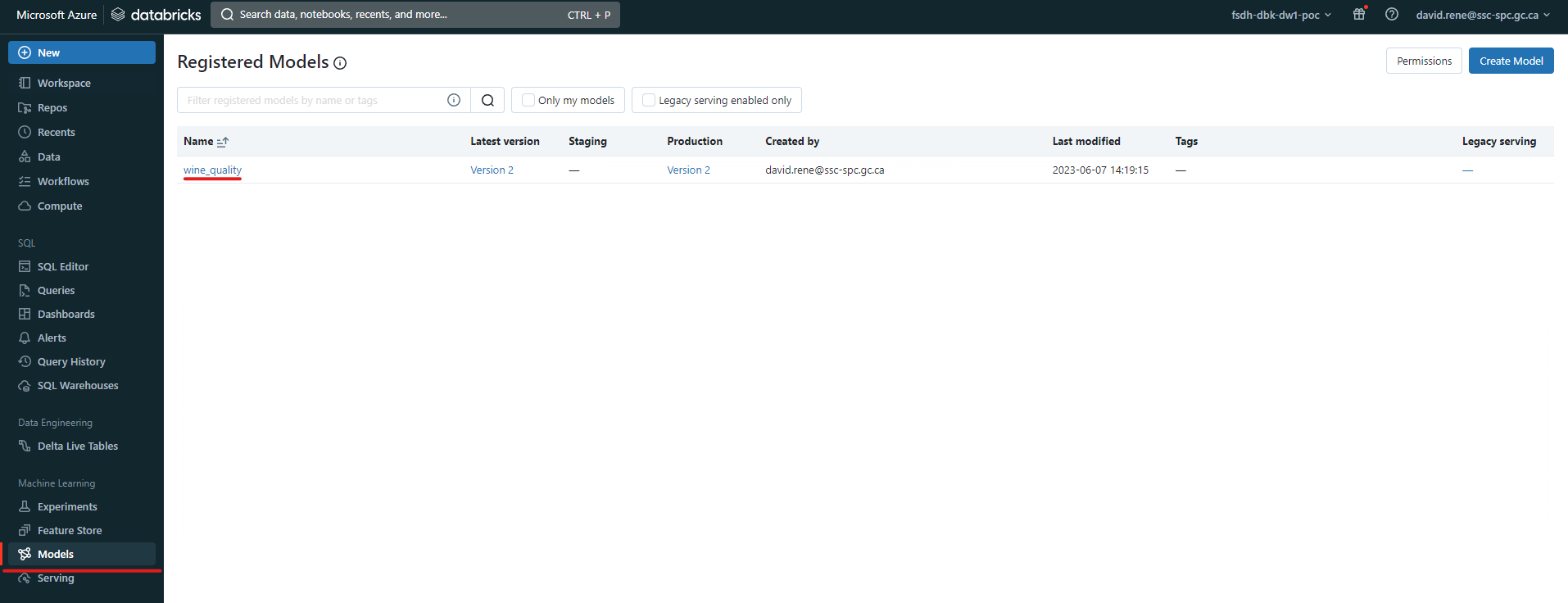This screenshot has height=603, width=1568.
Task: Focus the filter registered models input
Action: 311,100
